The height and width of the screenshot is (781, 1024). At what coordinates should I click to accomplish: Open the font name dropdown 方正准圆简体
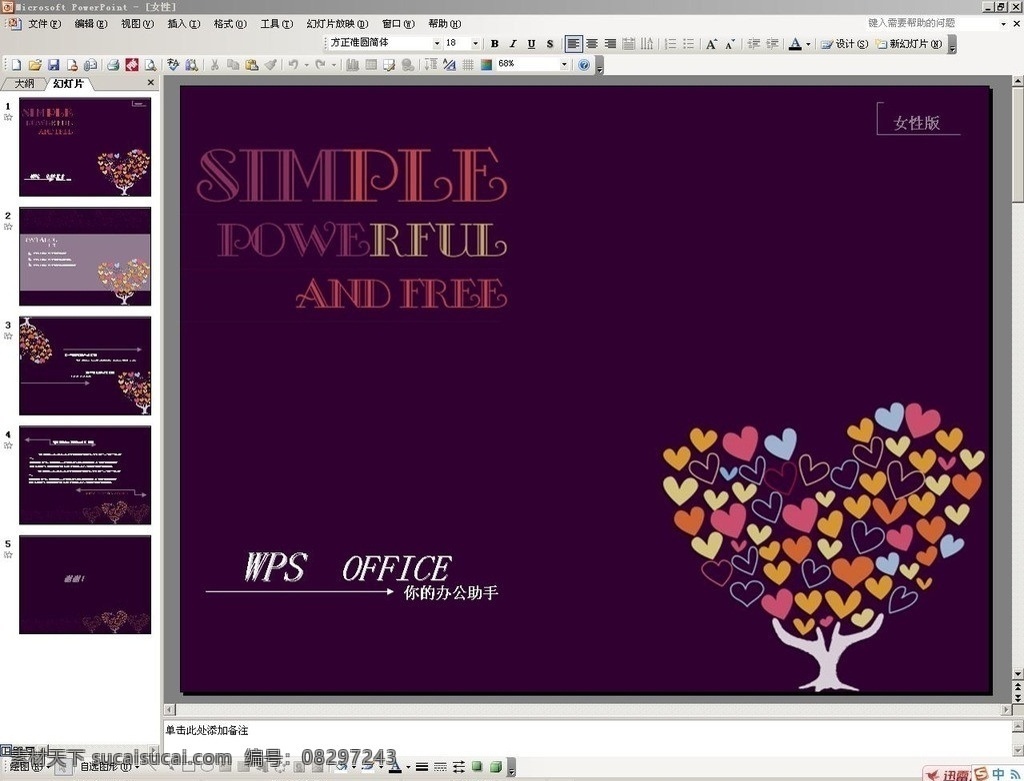(437, 44)
